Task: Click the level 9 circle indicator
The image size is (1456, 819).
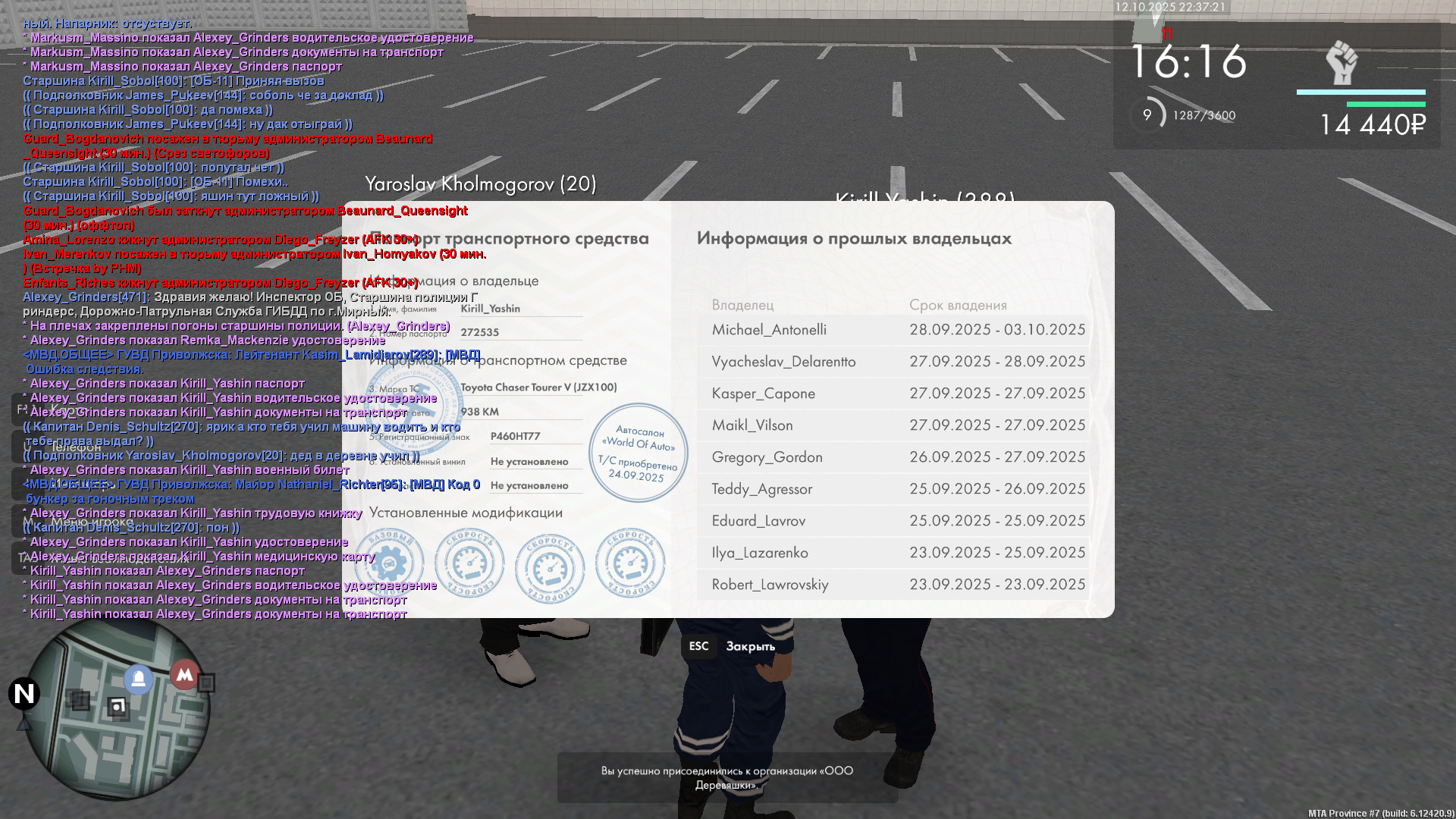Action: [x=1147, y=115]
